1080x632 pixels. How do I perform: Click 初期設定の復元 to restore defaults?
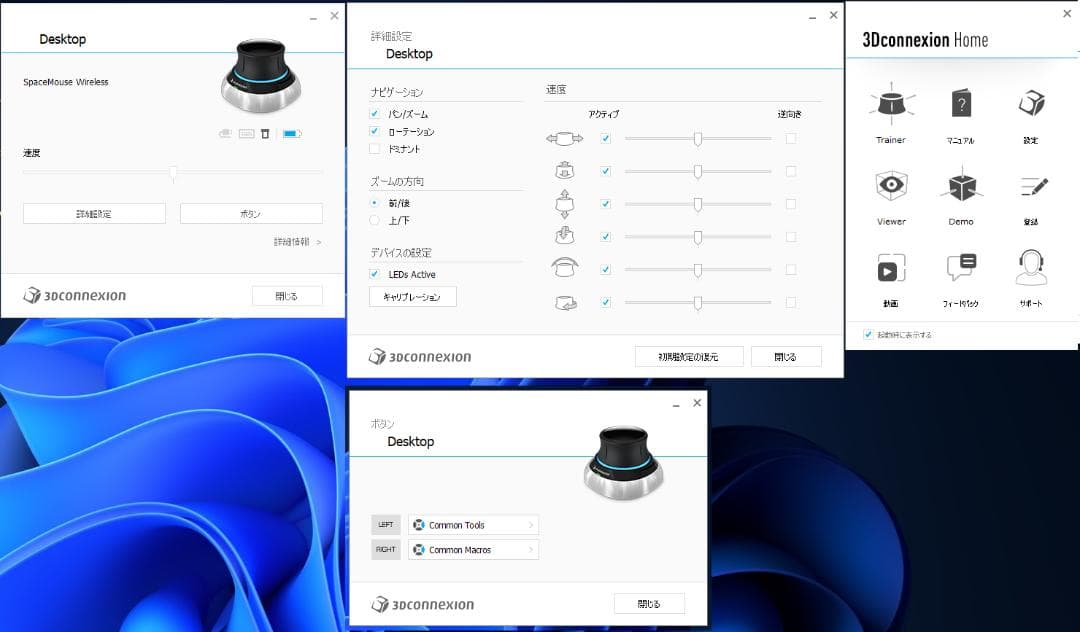(689, 356)
